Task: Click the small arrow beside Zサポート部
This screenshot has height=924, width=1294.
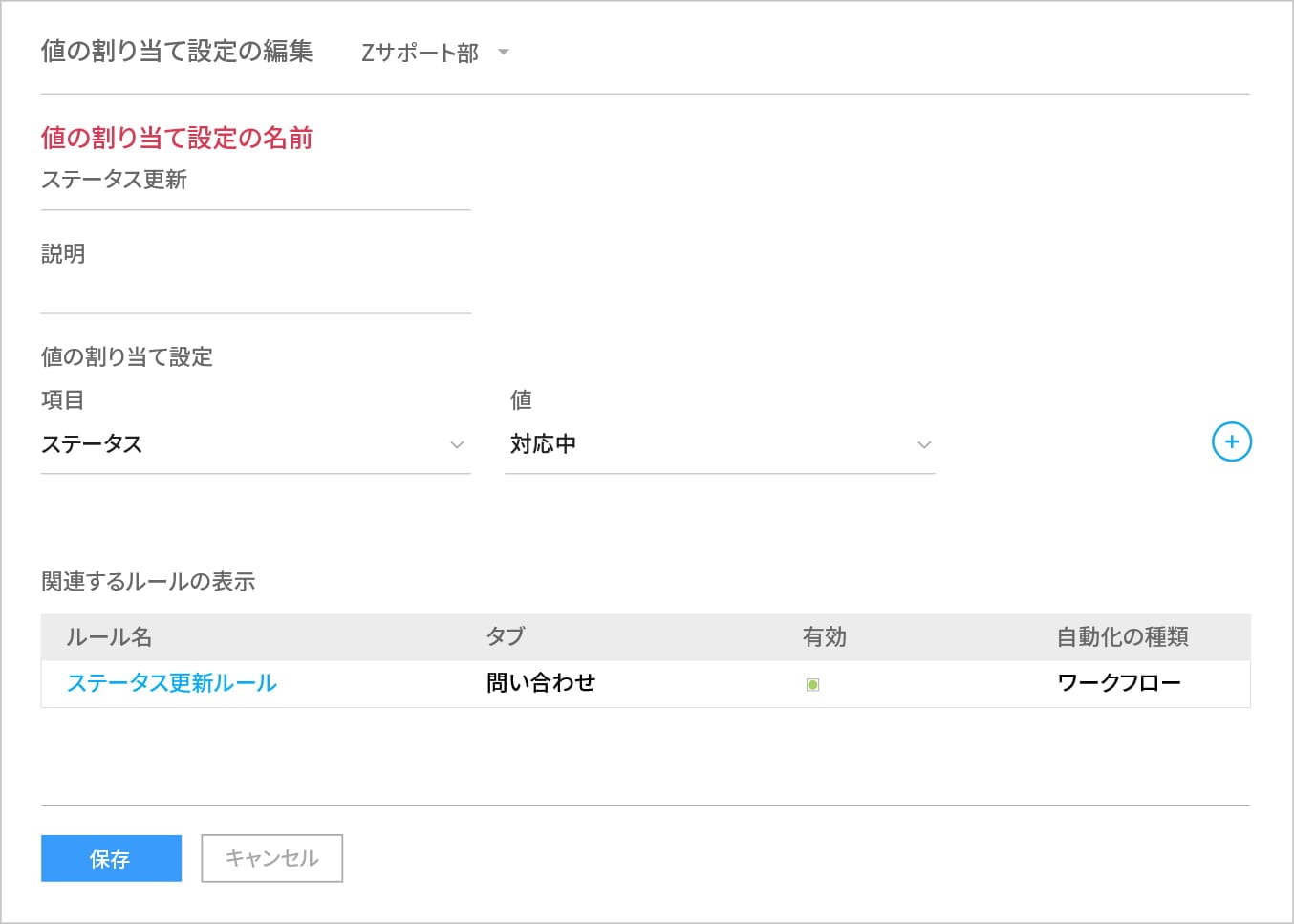Action: coord(504,52)
